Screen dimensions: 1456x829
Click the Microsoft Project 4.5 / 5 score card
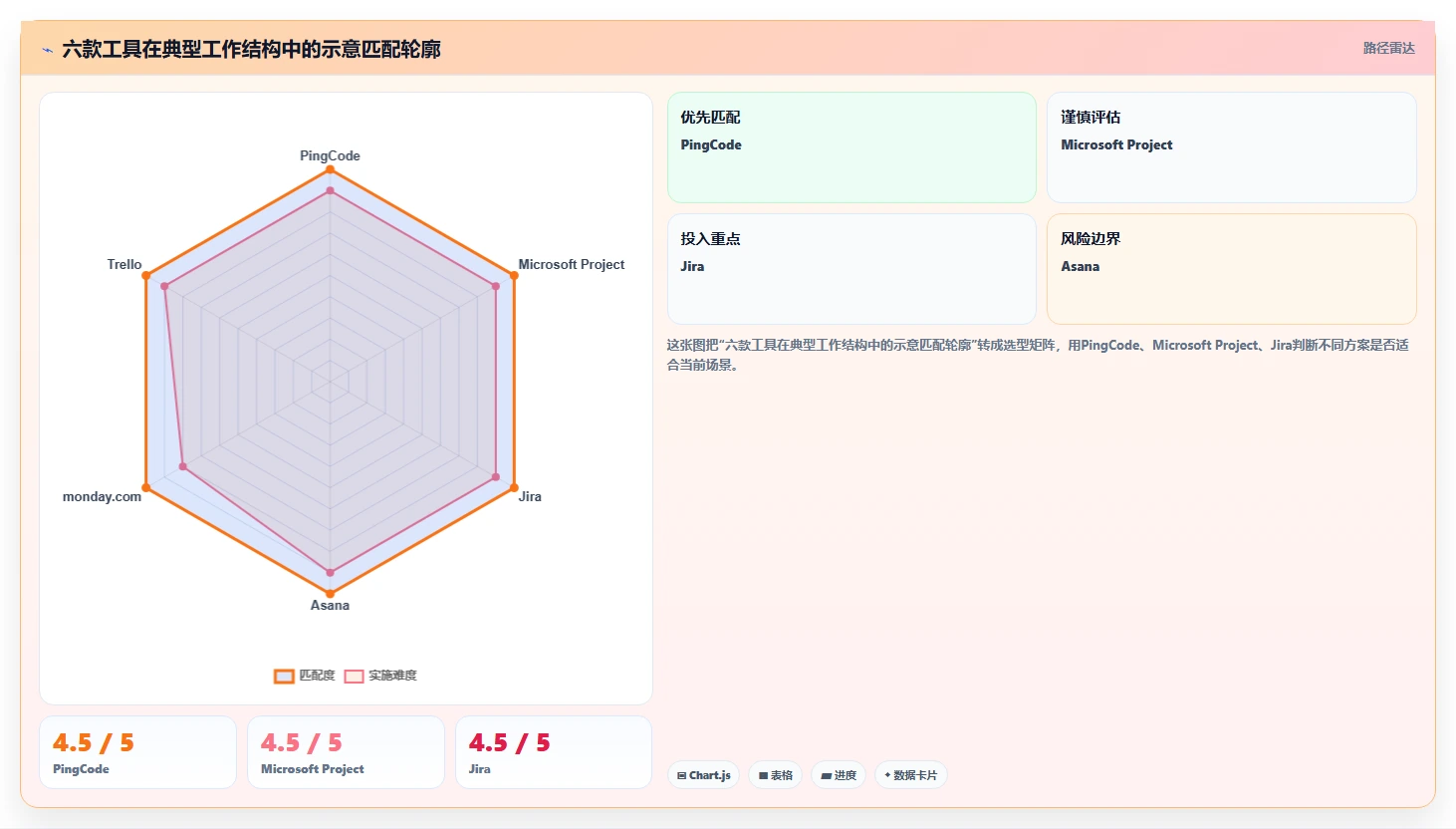[346, 752]
